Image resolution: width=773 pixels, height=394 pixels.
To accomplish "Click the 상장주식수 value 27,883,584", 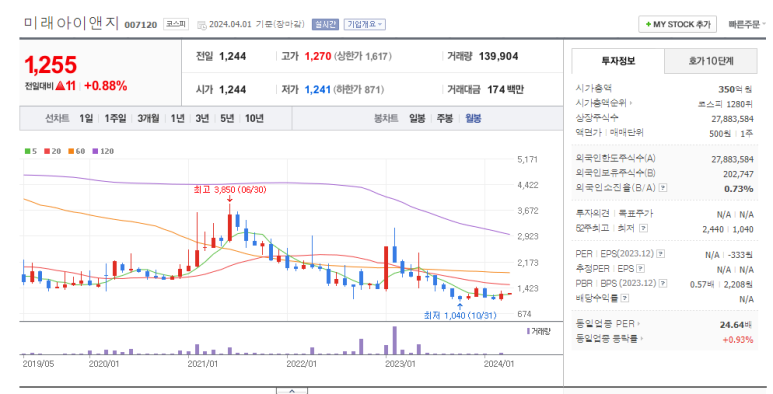I will [732, 119].
